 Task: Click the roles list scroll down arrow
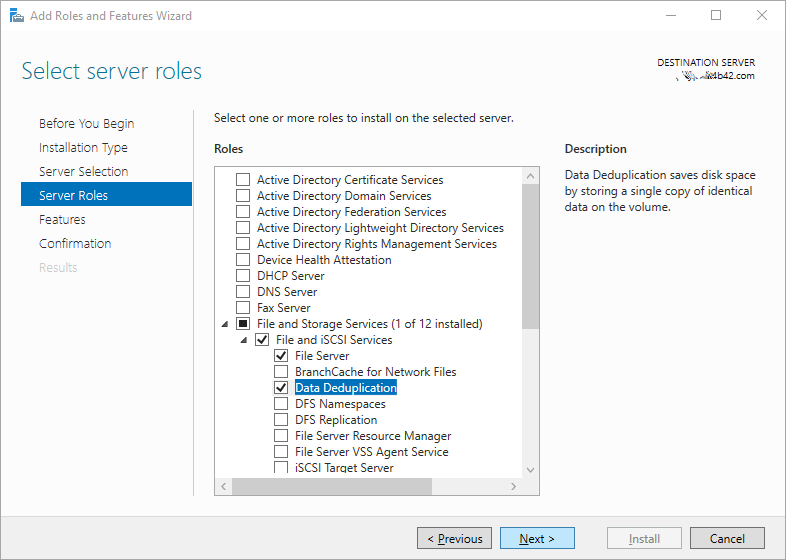[x=530, y=470]
